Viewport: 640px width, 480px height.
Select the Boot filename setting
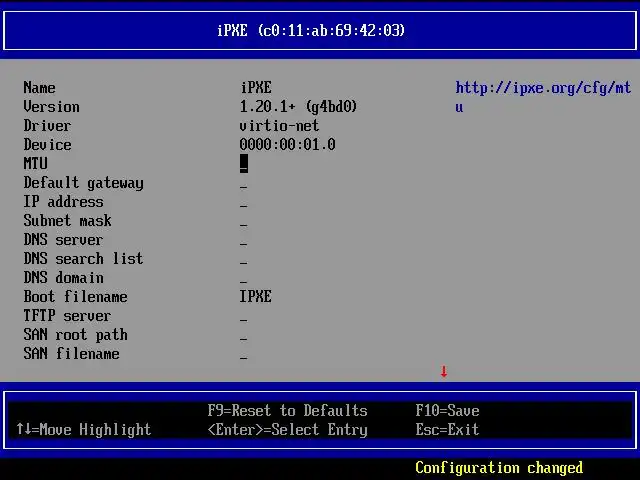pyautogui.click(x=75, y=297)
